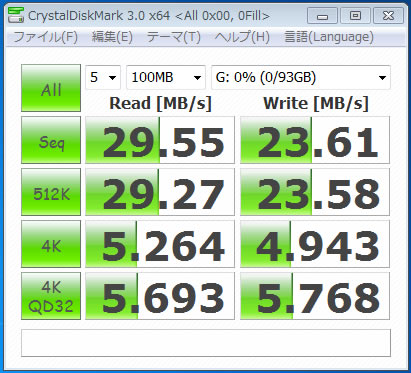Screen dimensions: 411x373
Task: Start the 4K benchmark test
Action: [x=51, y=244]
